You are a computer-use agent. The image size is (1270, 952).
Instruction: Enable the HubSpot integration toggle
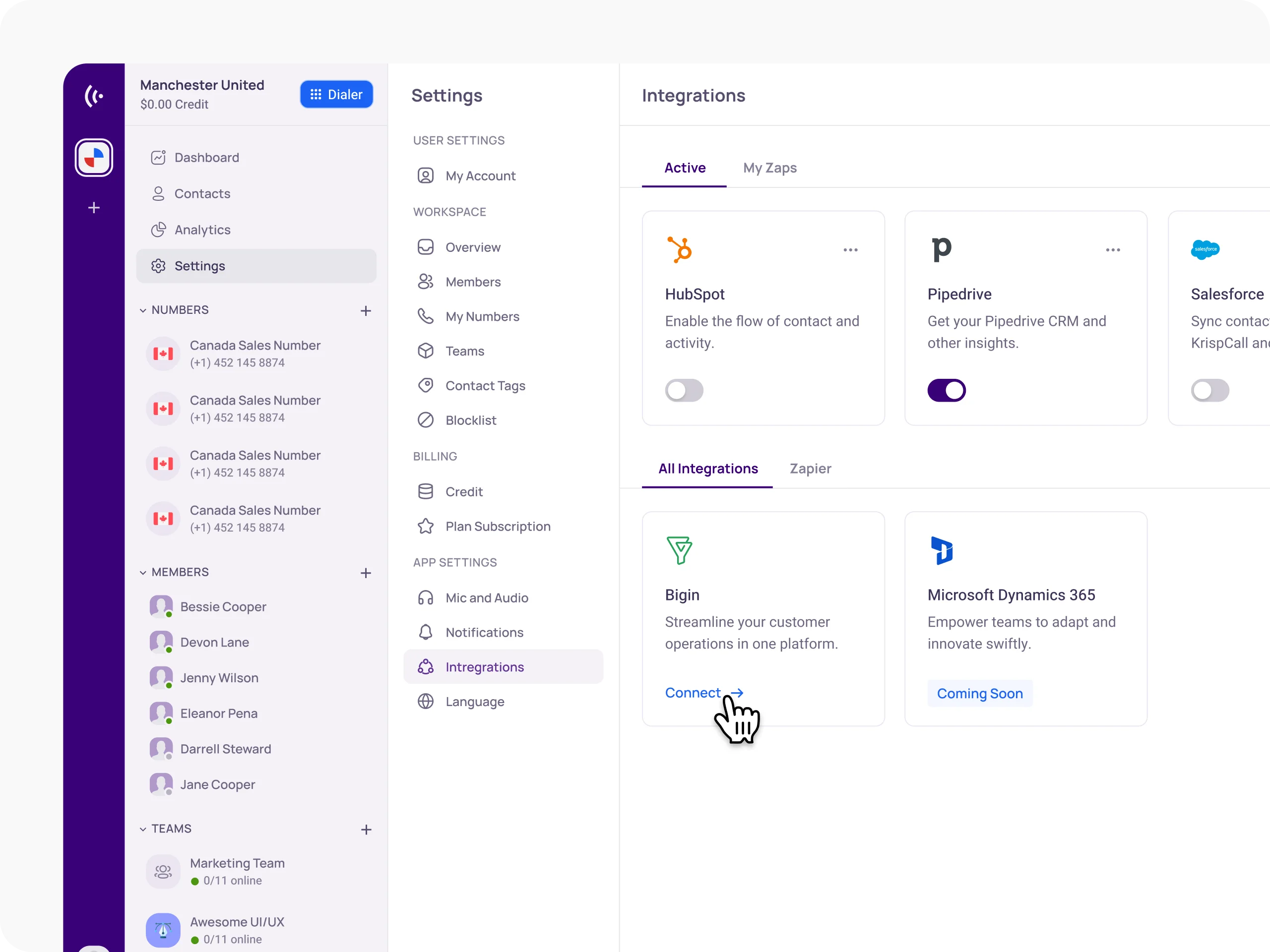[685, 390]
